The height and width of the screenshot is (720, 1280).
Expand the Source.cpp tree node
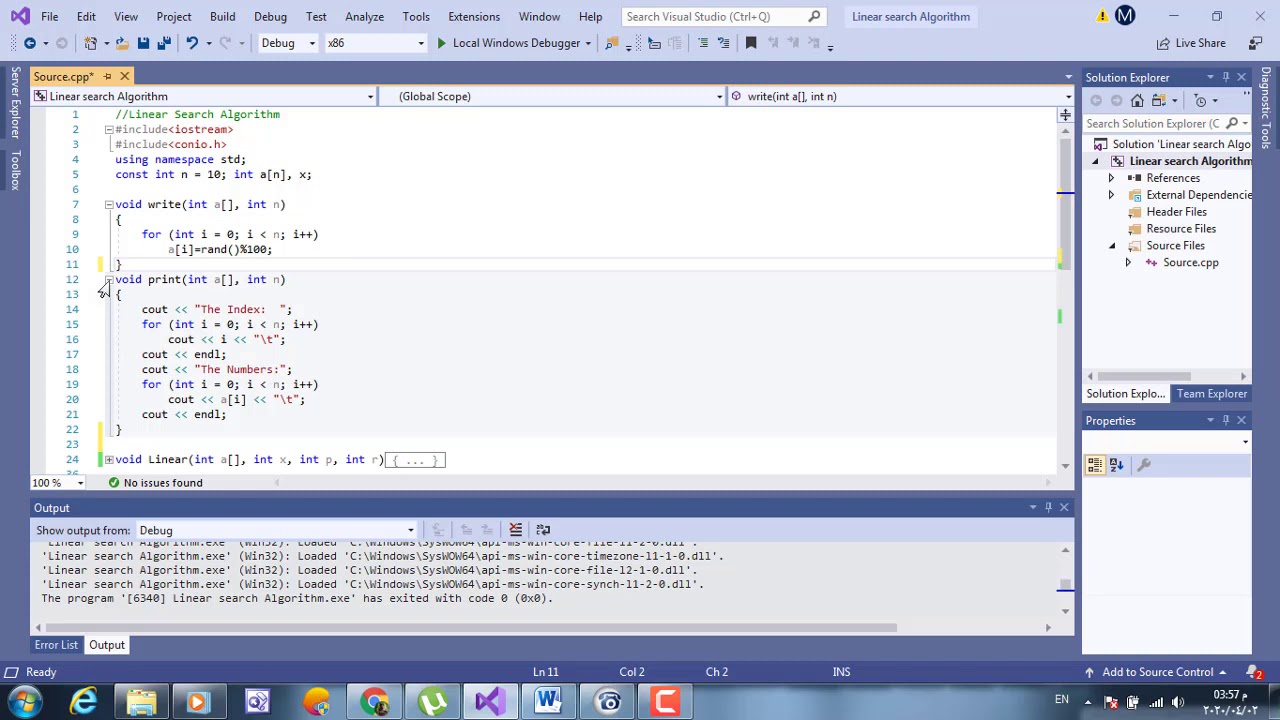[x=1128, y=262]
